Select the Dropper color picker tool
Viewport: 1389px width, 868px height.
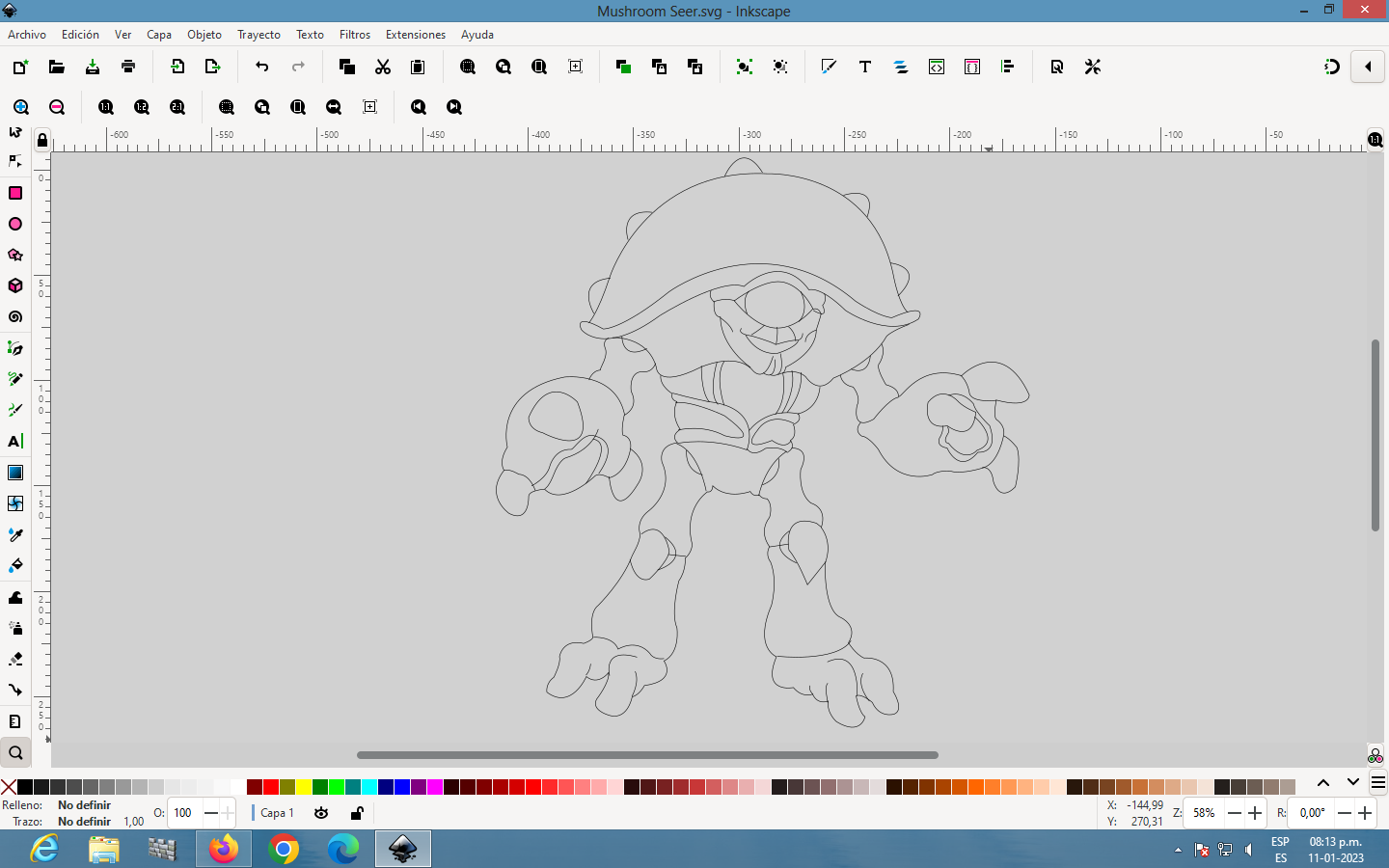15,534
